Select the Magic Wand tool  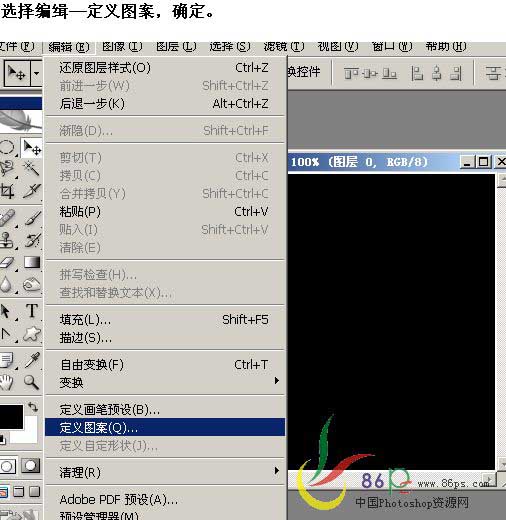pos(32,168)
